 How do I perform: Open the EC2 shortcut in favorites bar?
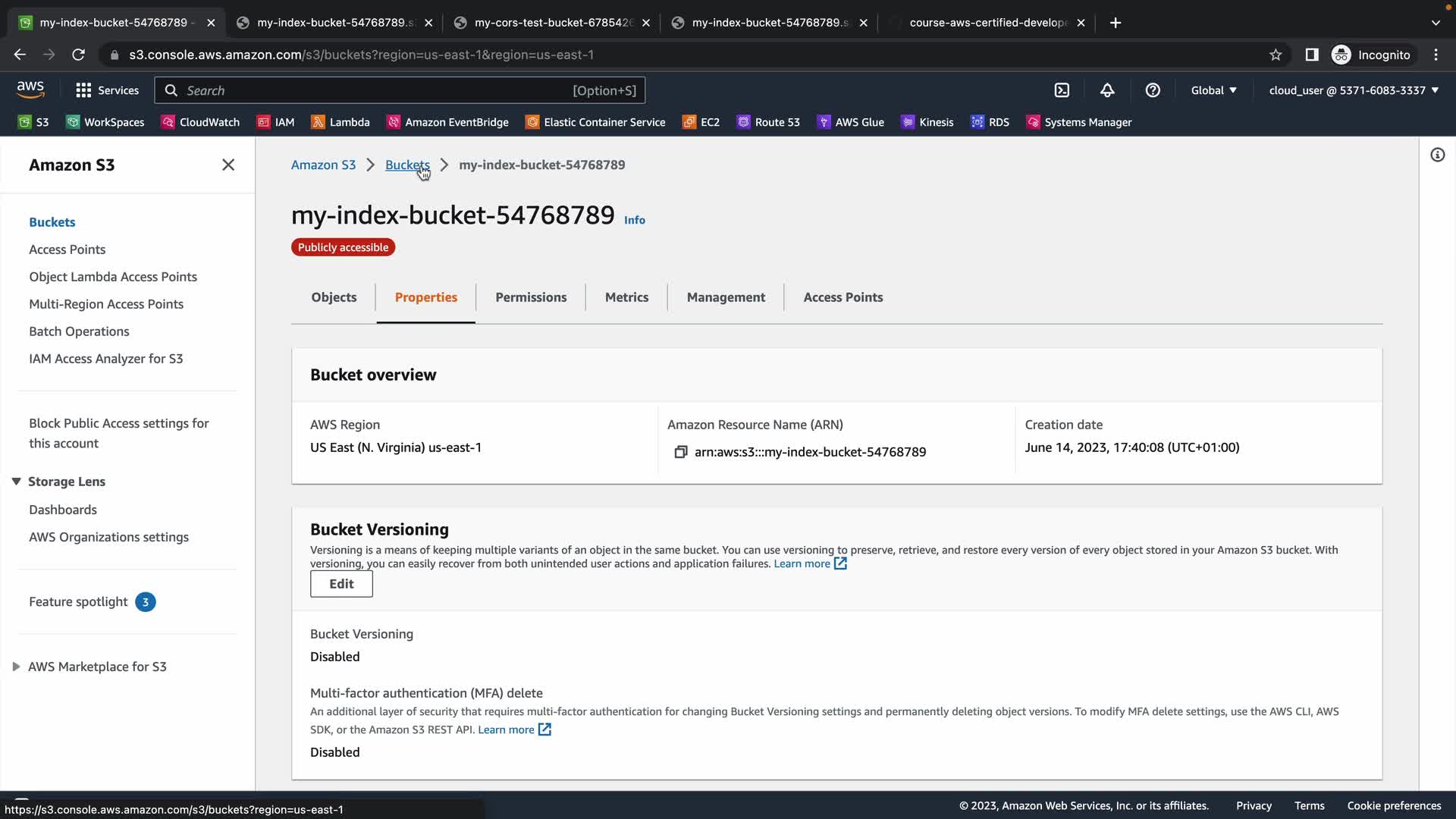coord(701,122)
